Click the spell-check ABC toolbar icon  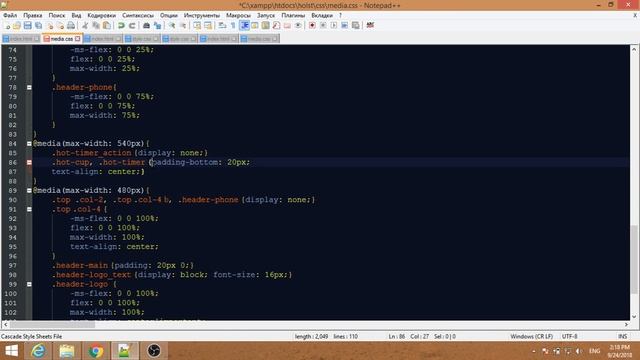(x=370, y=26)
